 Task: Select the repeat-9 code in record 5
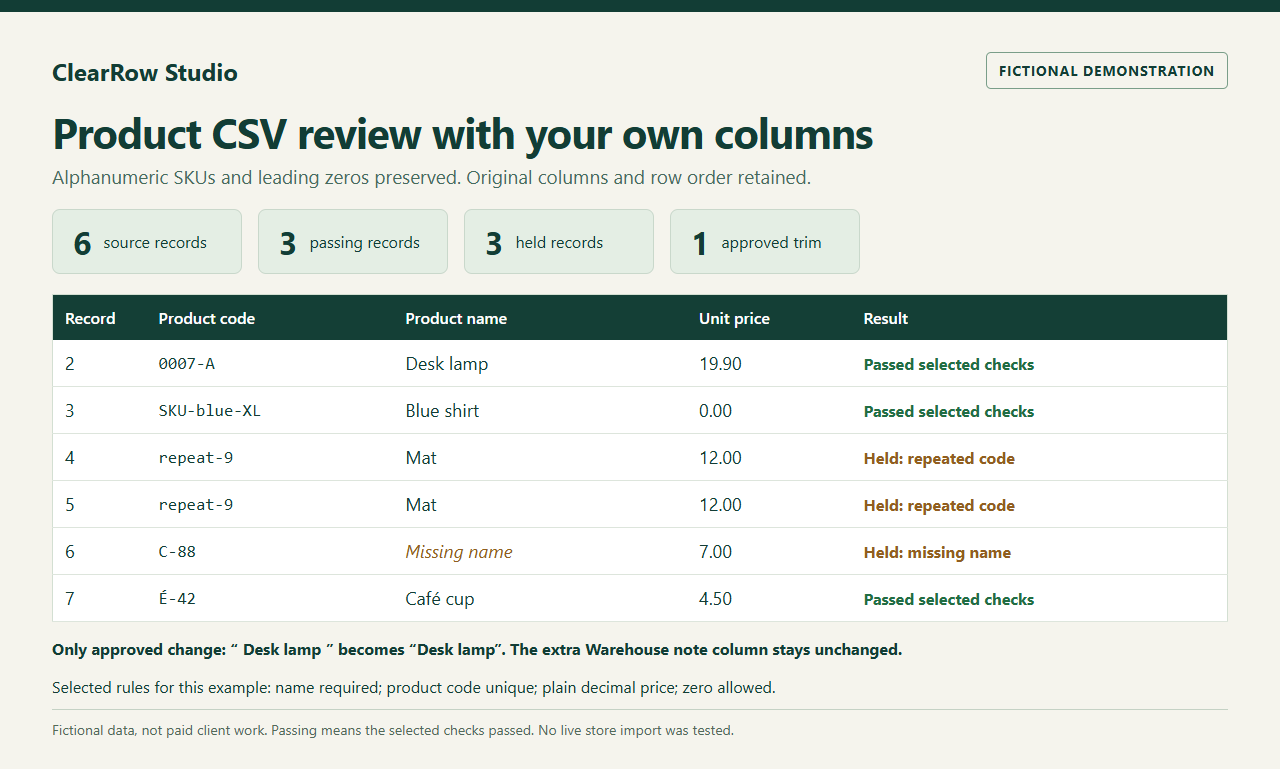196,505
